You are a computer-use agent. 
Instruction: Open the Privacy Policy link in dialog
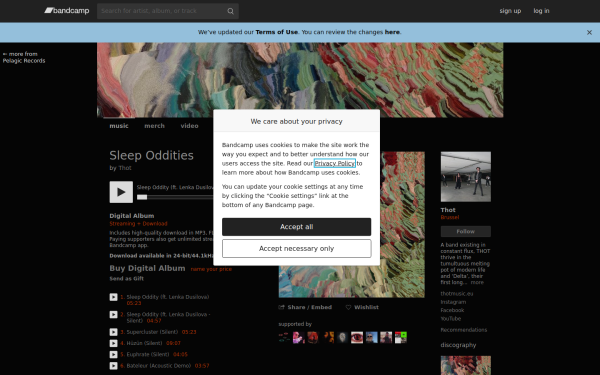pyautogui.click(x=335, y=163)
